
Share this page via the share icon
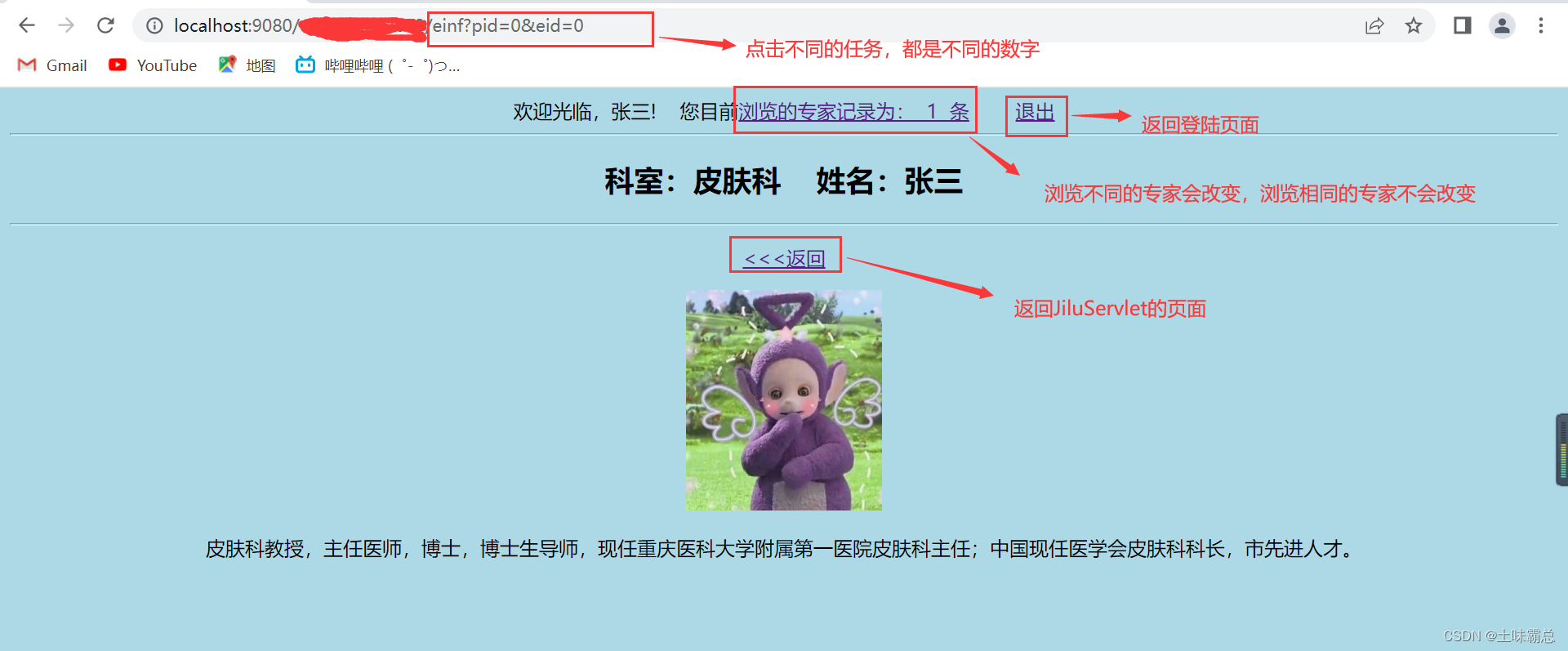[1374, 26]
